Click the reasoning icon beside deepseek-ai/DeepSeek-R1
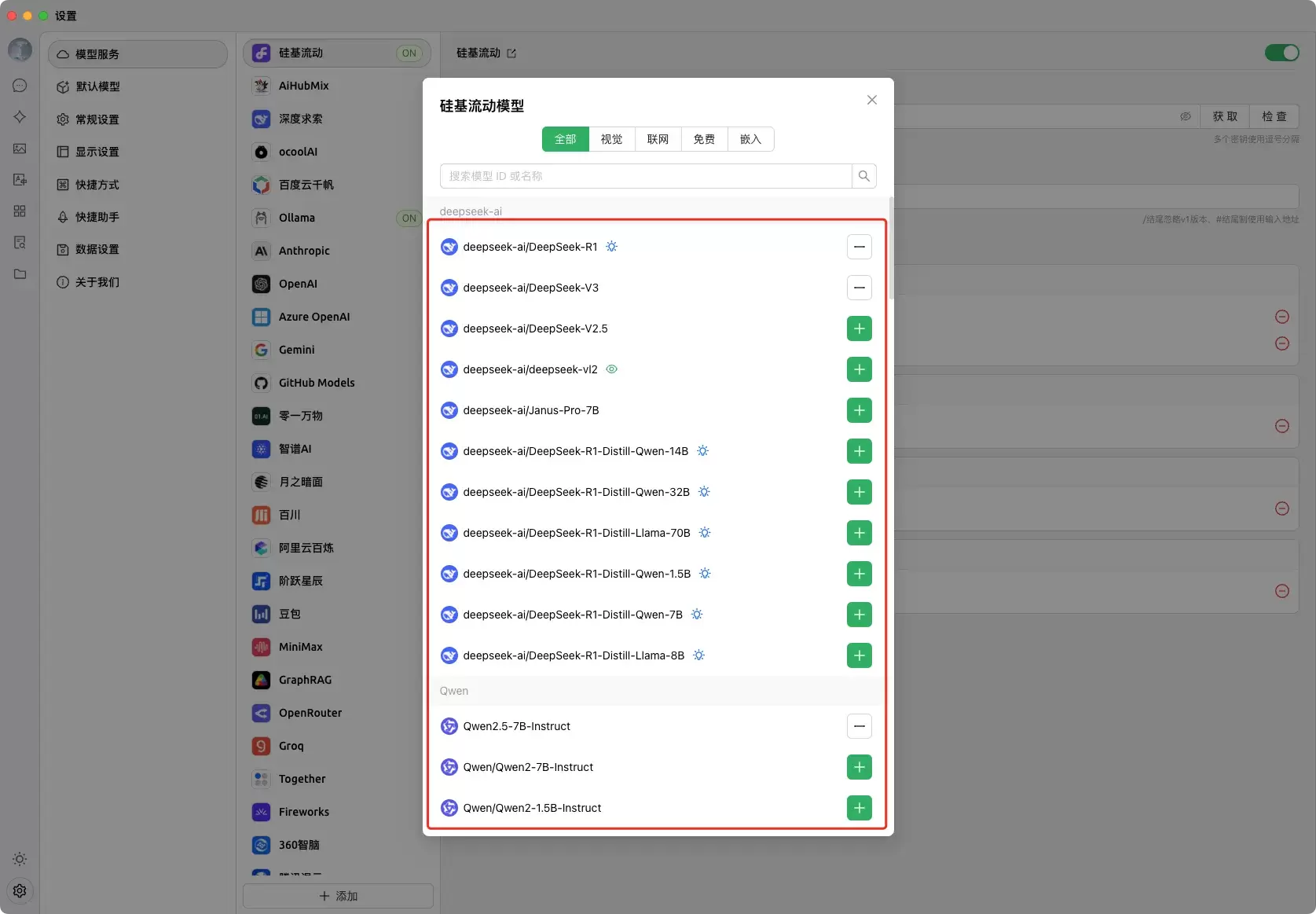This screenshot has height=914, width=1316. tap(612, 247)
